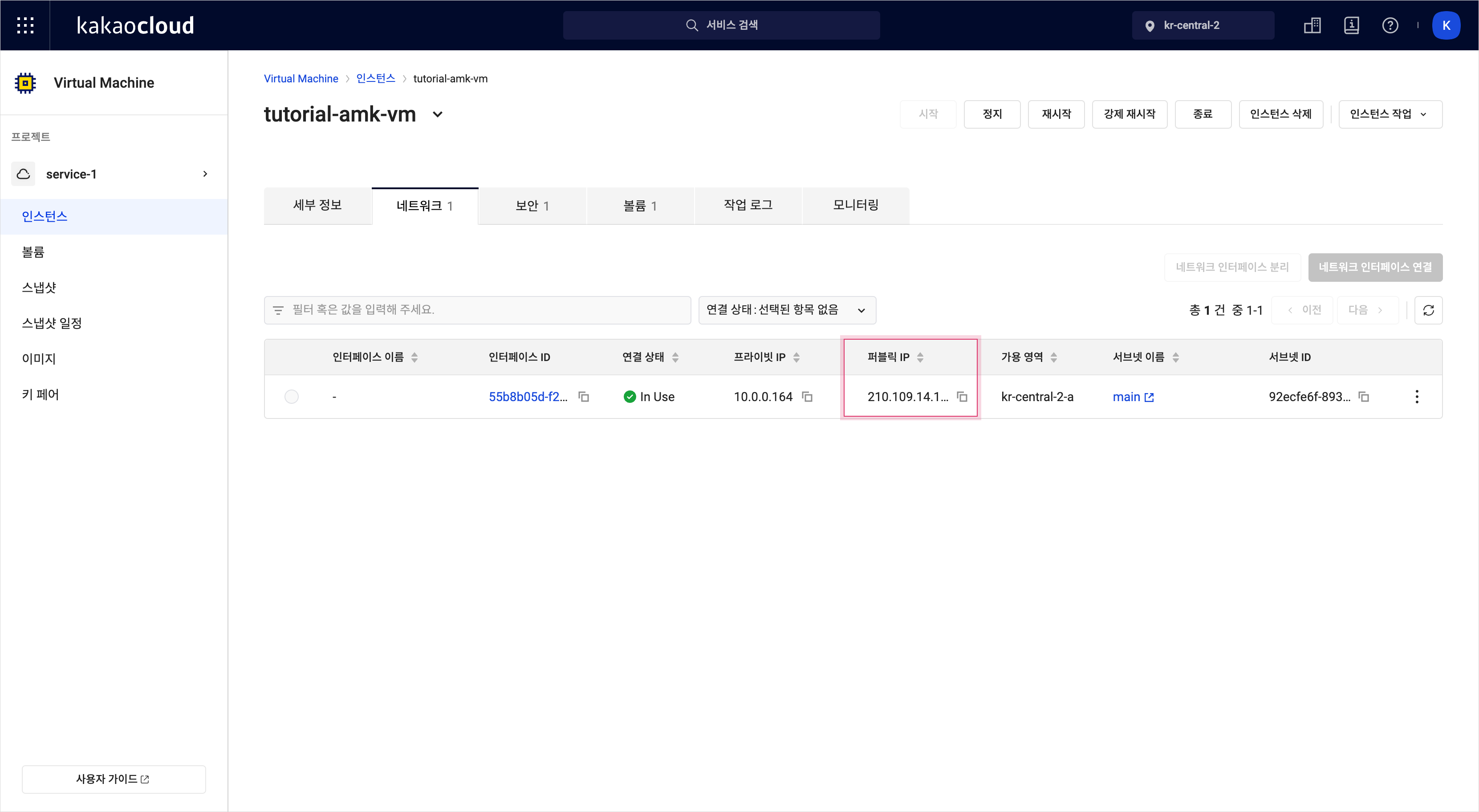
Task: Click the kr-central-2-a zone cell
Action: click(x=1037, y=397)
